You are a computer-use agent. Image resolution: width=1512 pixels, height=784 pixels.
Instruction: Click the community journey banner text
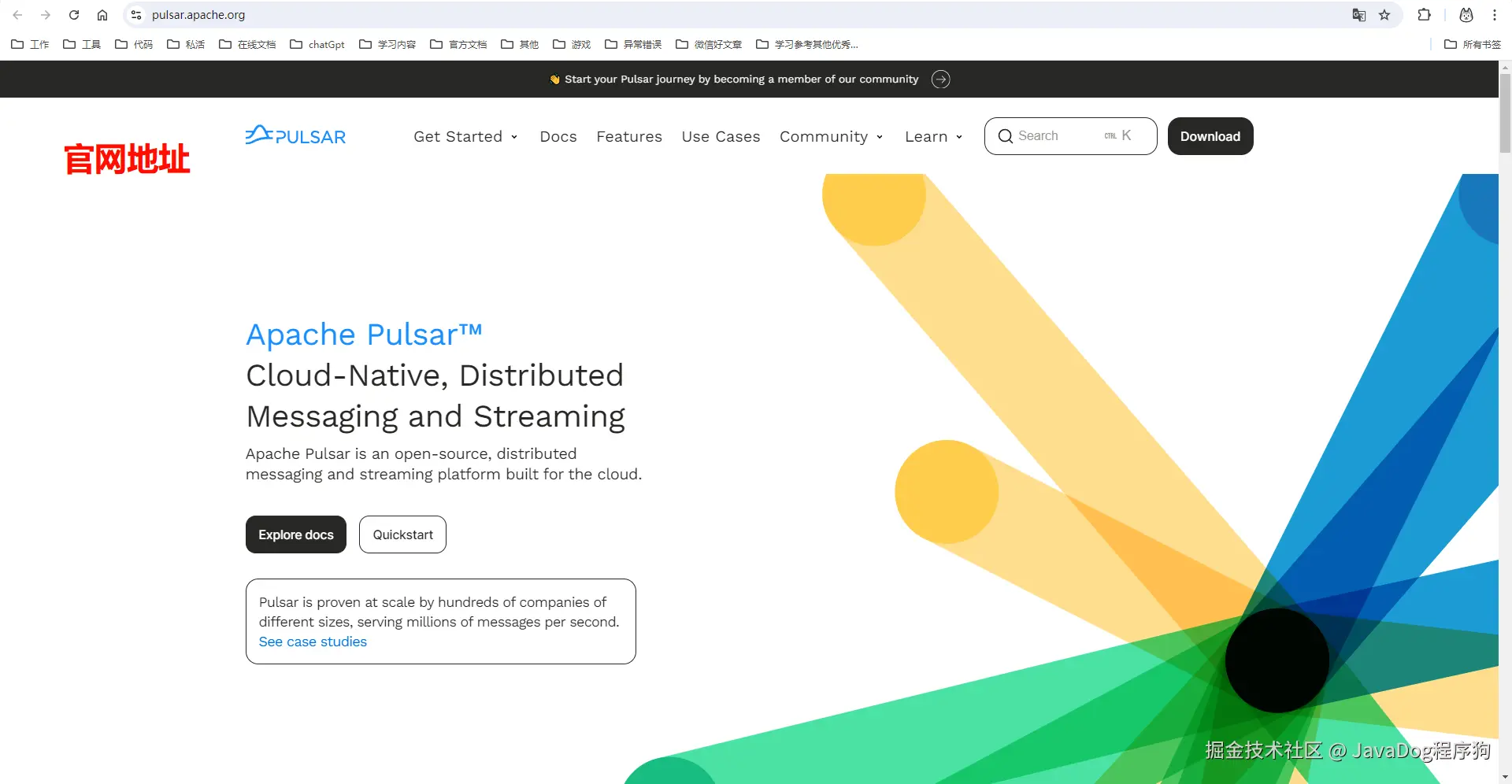click(741, 80)
